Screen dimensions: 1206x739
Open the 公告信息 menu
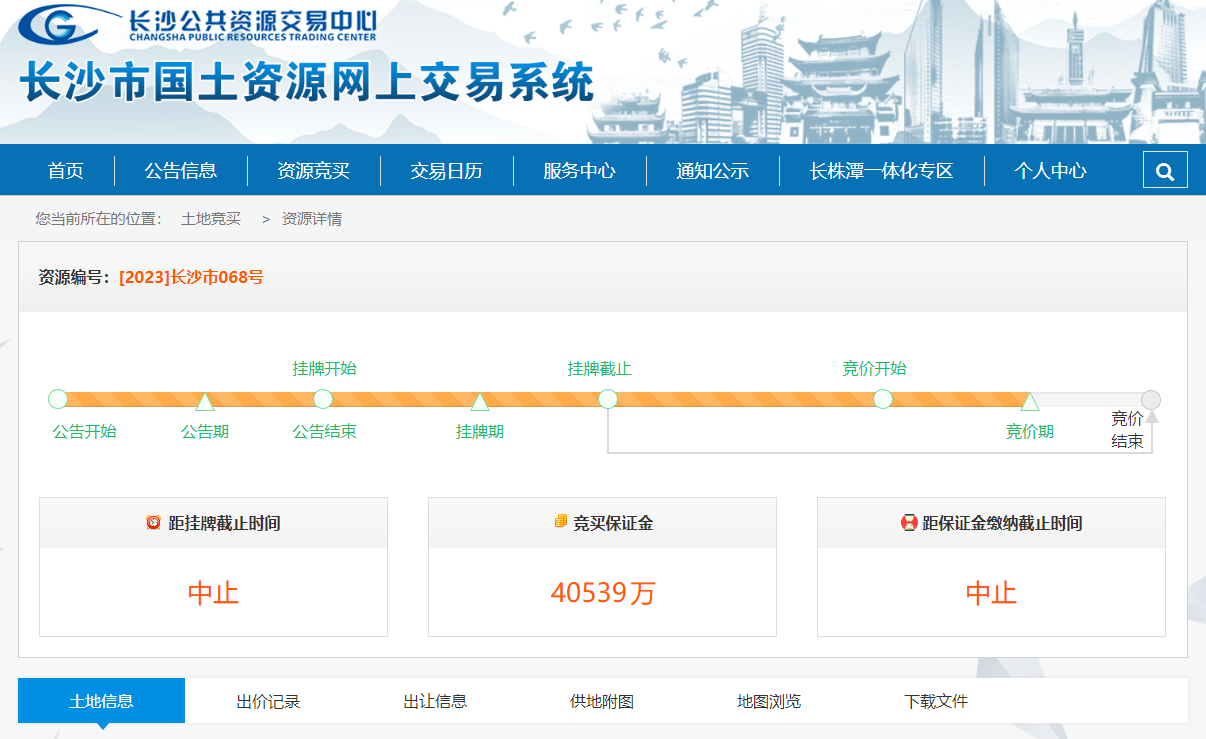pos(181,171)
